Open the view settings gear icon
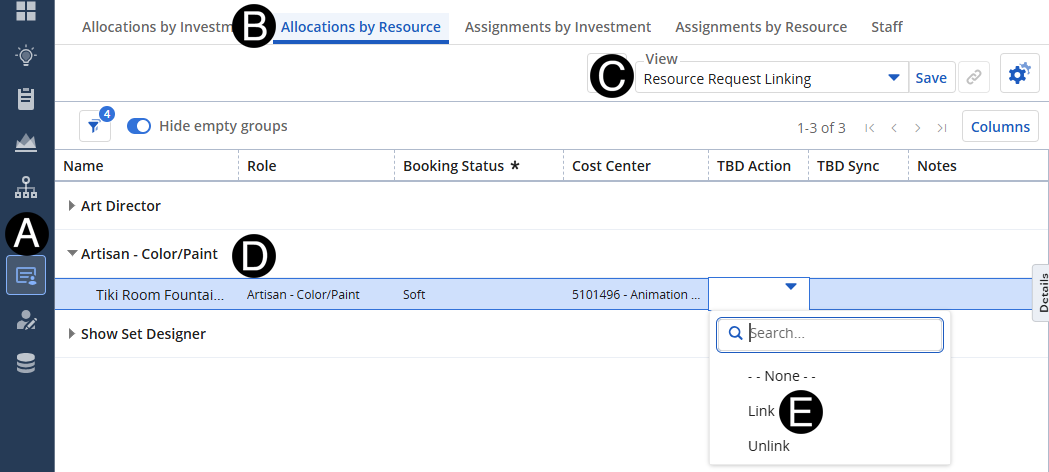 pyautogui.click(x=1019, y=75)
